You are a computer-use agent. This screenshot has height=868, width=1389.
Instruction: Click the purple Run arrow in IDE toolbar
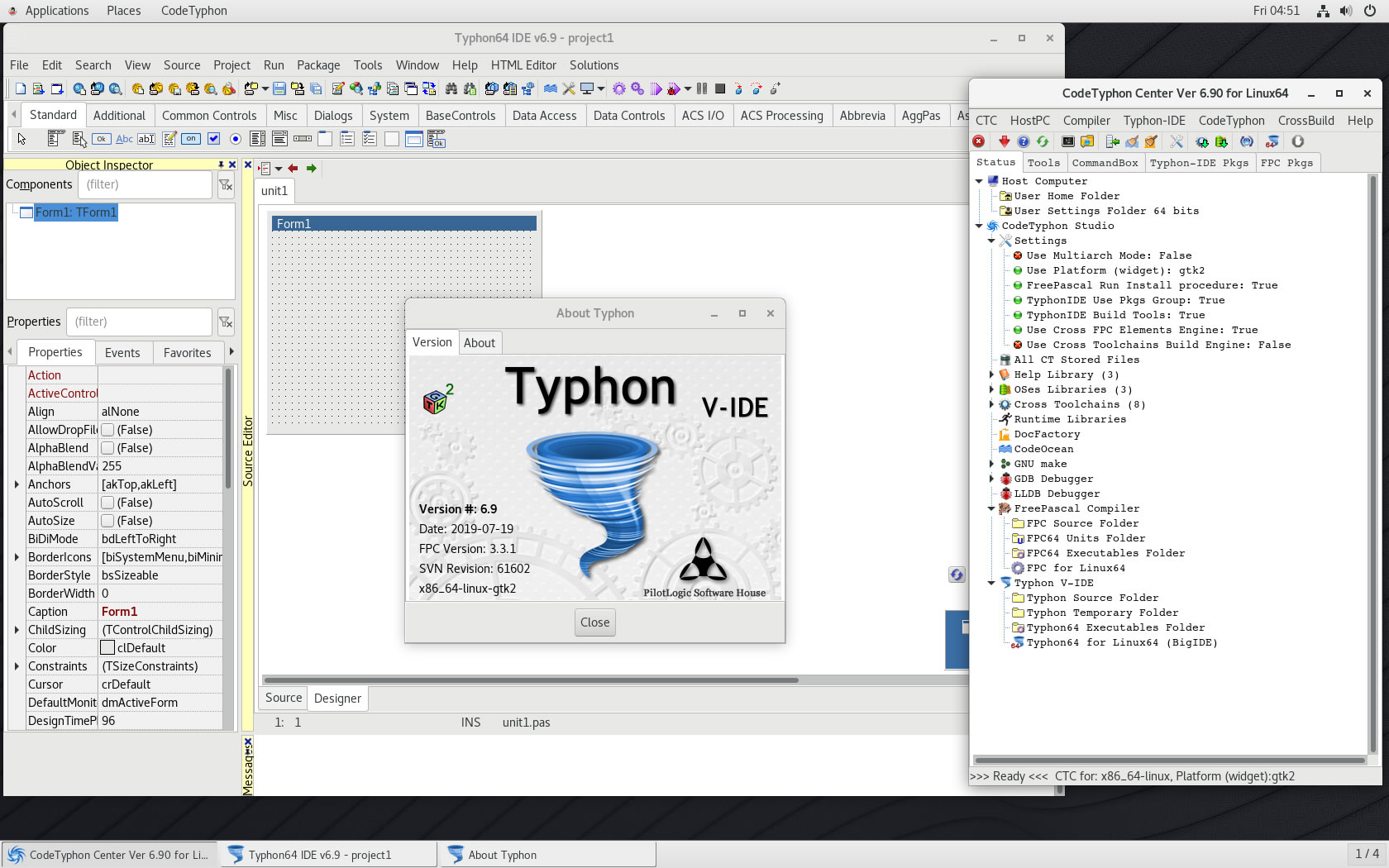click(656, 88)
